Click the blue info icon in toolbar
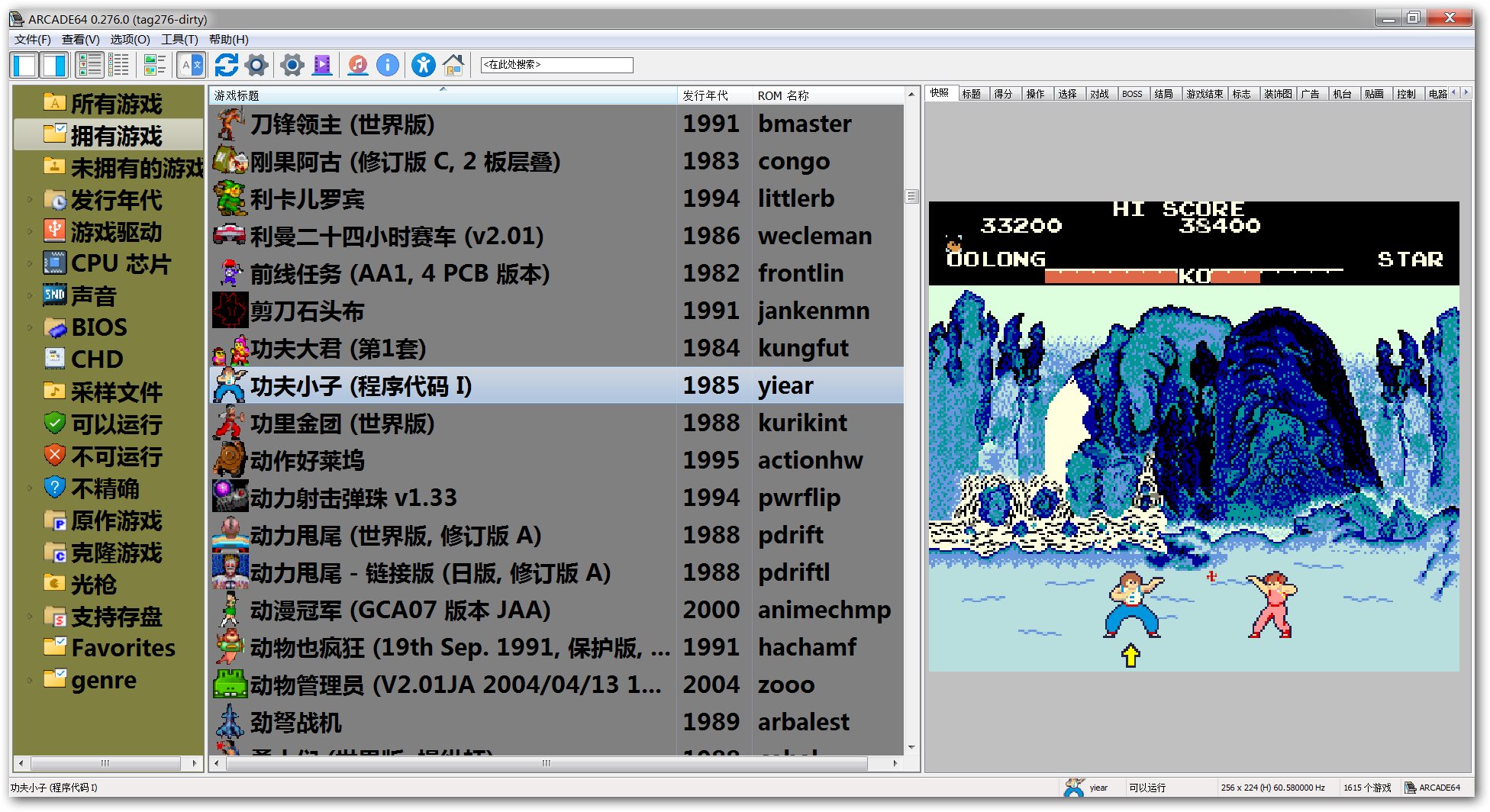The image size is (1490, 812). tap(388, 65)
